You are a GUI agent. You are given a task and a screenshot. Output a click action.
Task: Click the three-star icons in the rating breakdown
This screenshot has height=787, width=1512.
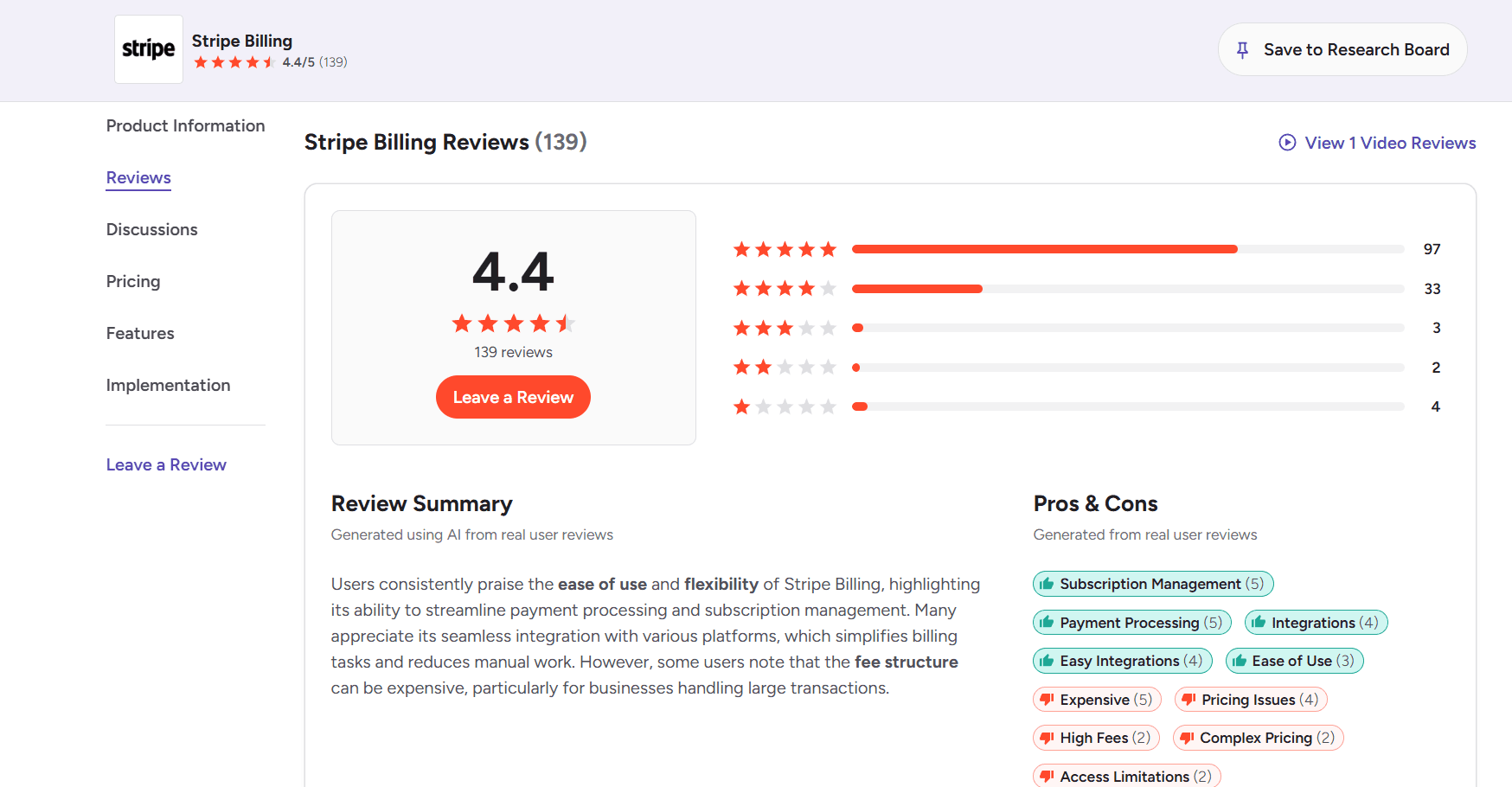click(785, 328)
